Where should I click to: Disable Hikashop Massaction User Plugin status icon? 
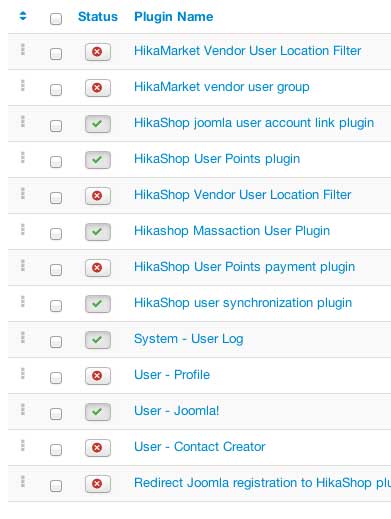[98, 232]
